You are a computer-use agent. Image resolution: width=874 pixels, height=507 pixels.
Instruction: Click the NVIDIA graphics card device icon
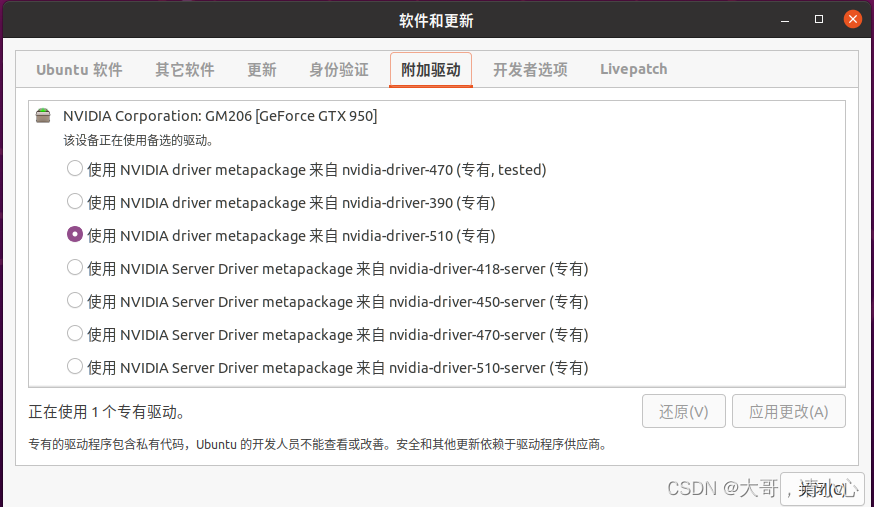pyautogui.click(x=43, y=116)
